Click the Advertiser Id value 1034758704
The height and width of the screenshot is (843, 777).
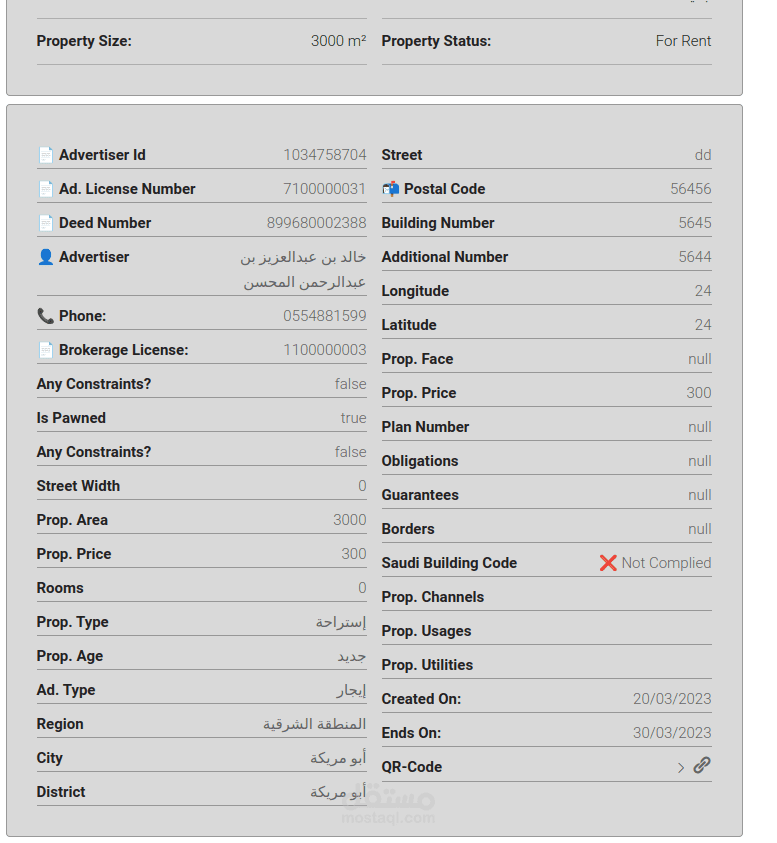[324, 155]
